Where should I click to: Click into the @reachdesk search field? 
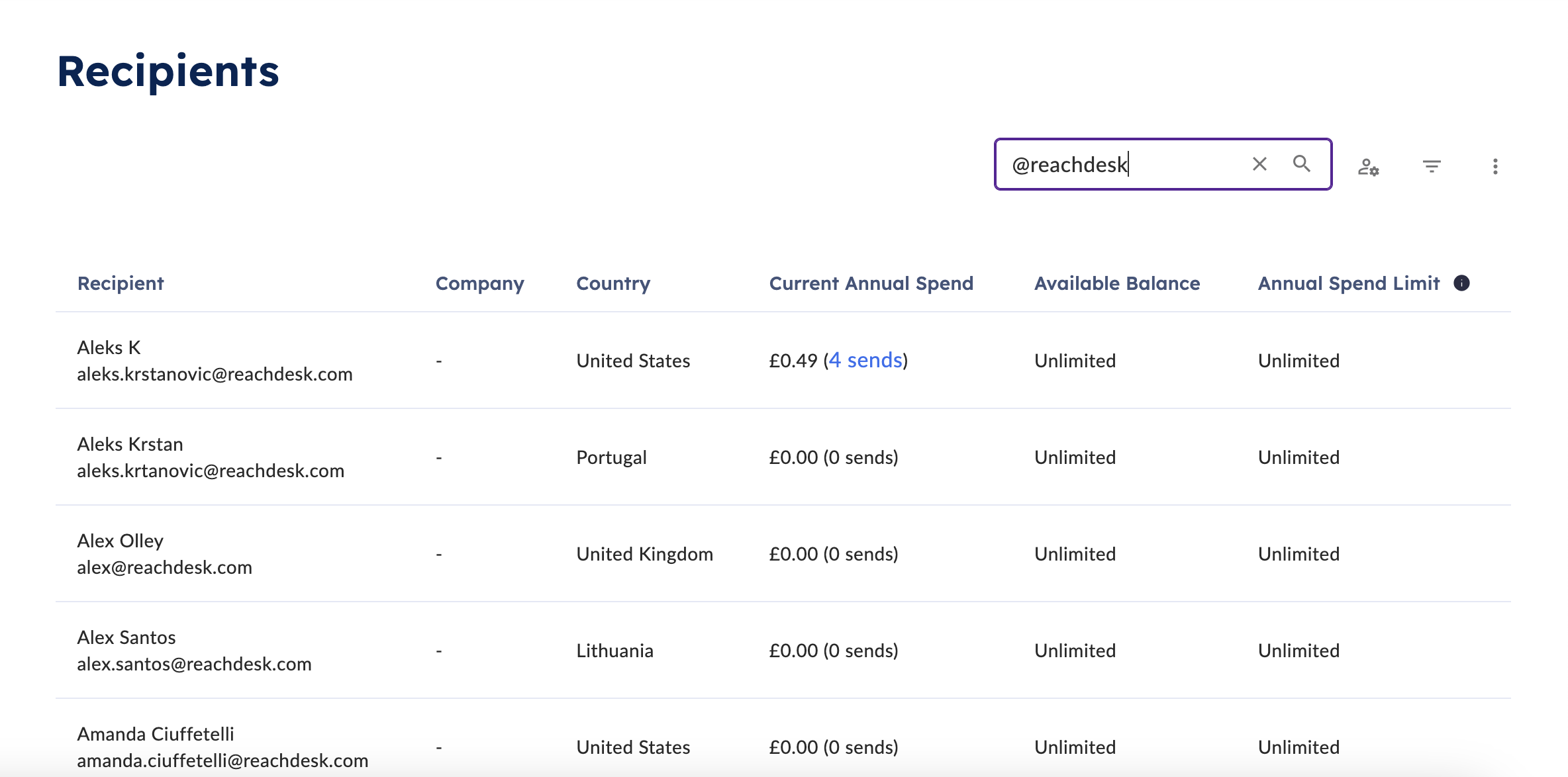(1126, 164)
